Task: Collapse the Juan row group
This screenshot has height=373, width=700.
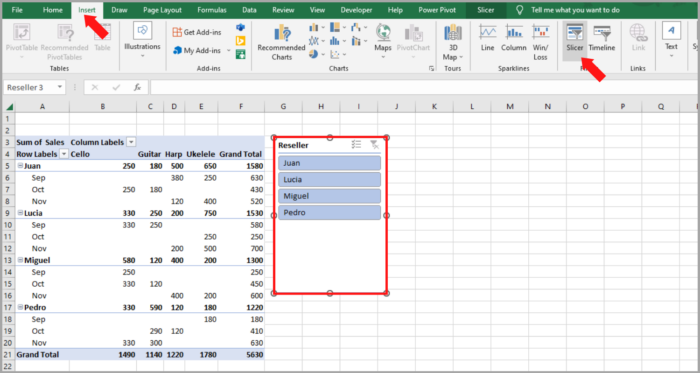Action: (20, 166)
